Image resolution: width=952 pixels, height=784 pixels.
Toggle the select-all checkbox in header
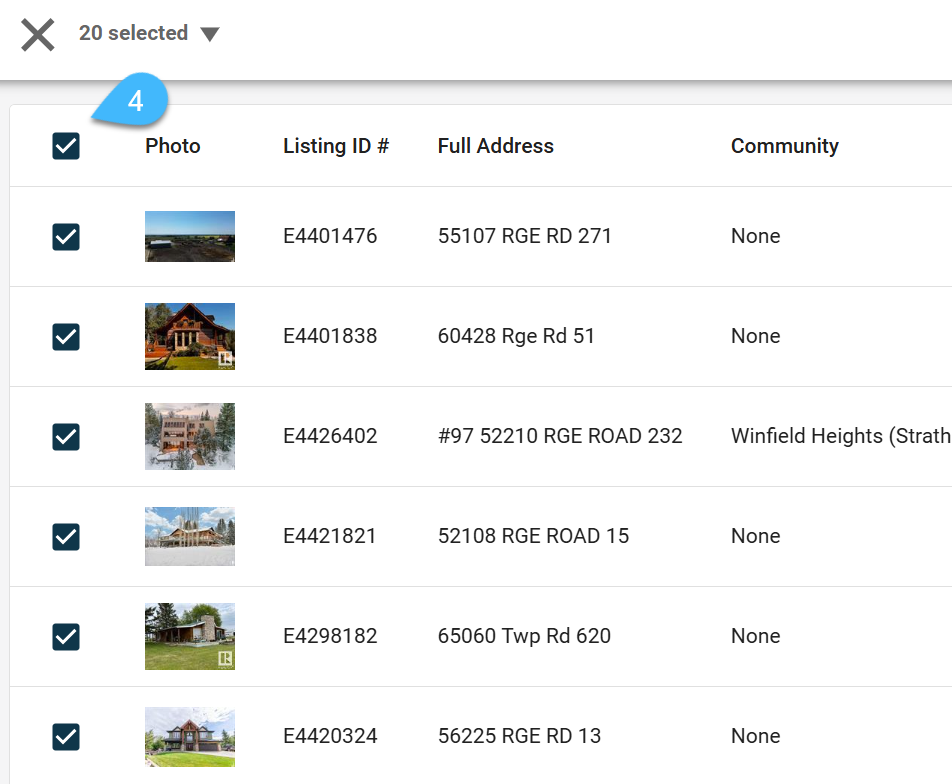point(66,146)
